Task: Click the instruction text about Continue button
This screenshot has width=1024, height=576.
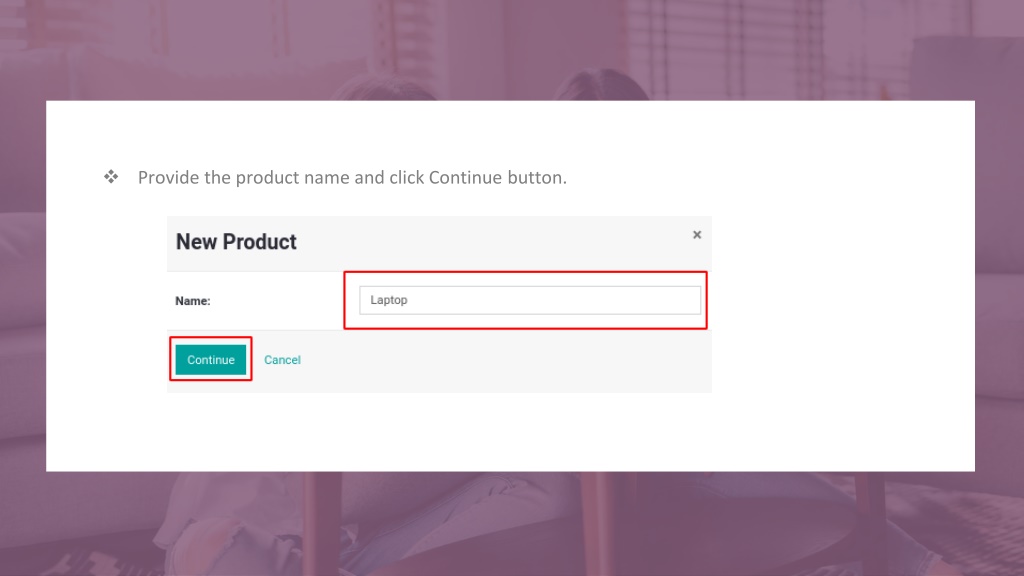Action: click(x=352, y=178)
